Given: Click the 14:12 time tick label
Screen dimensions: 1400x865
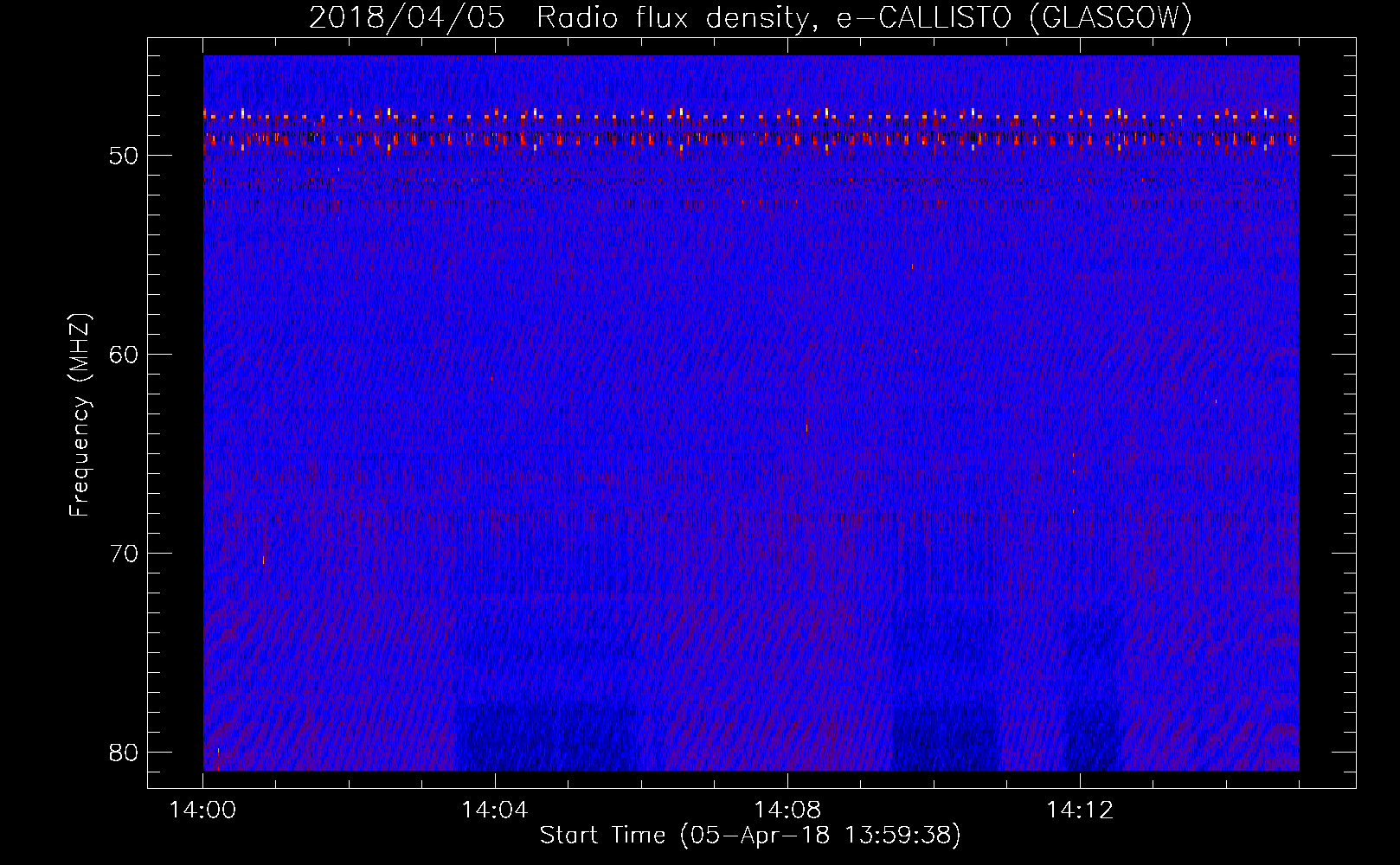Looking at the screenshot, I should (x=1079, y=811).
